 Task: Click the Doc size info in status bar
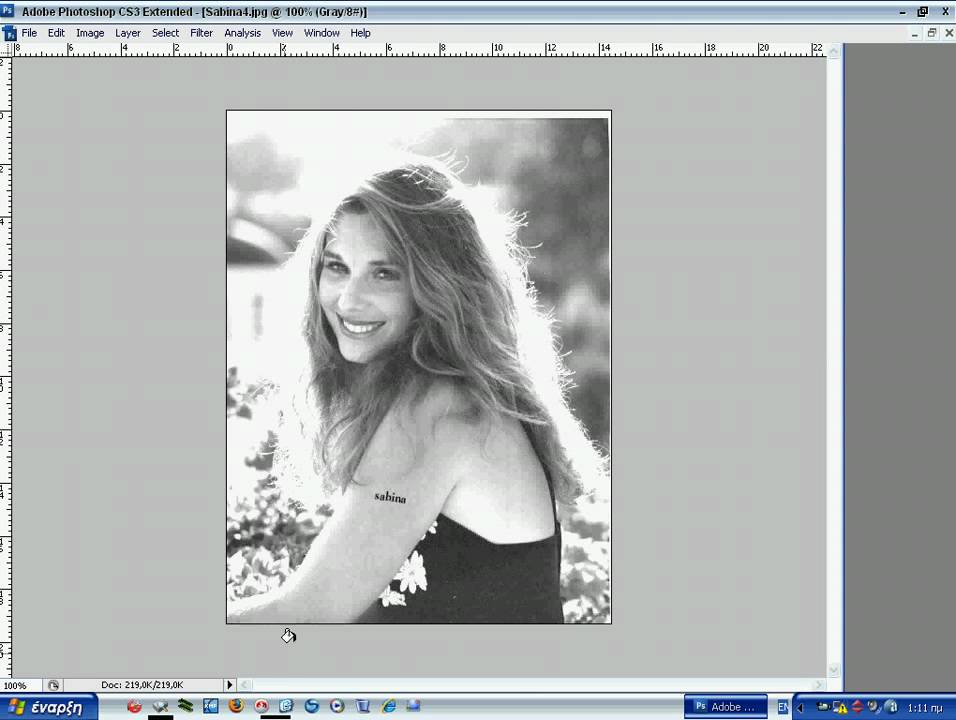(x=142, y=685)
